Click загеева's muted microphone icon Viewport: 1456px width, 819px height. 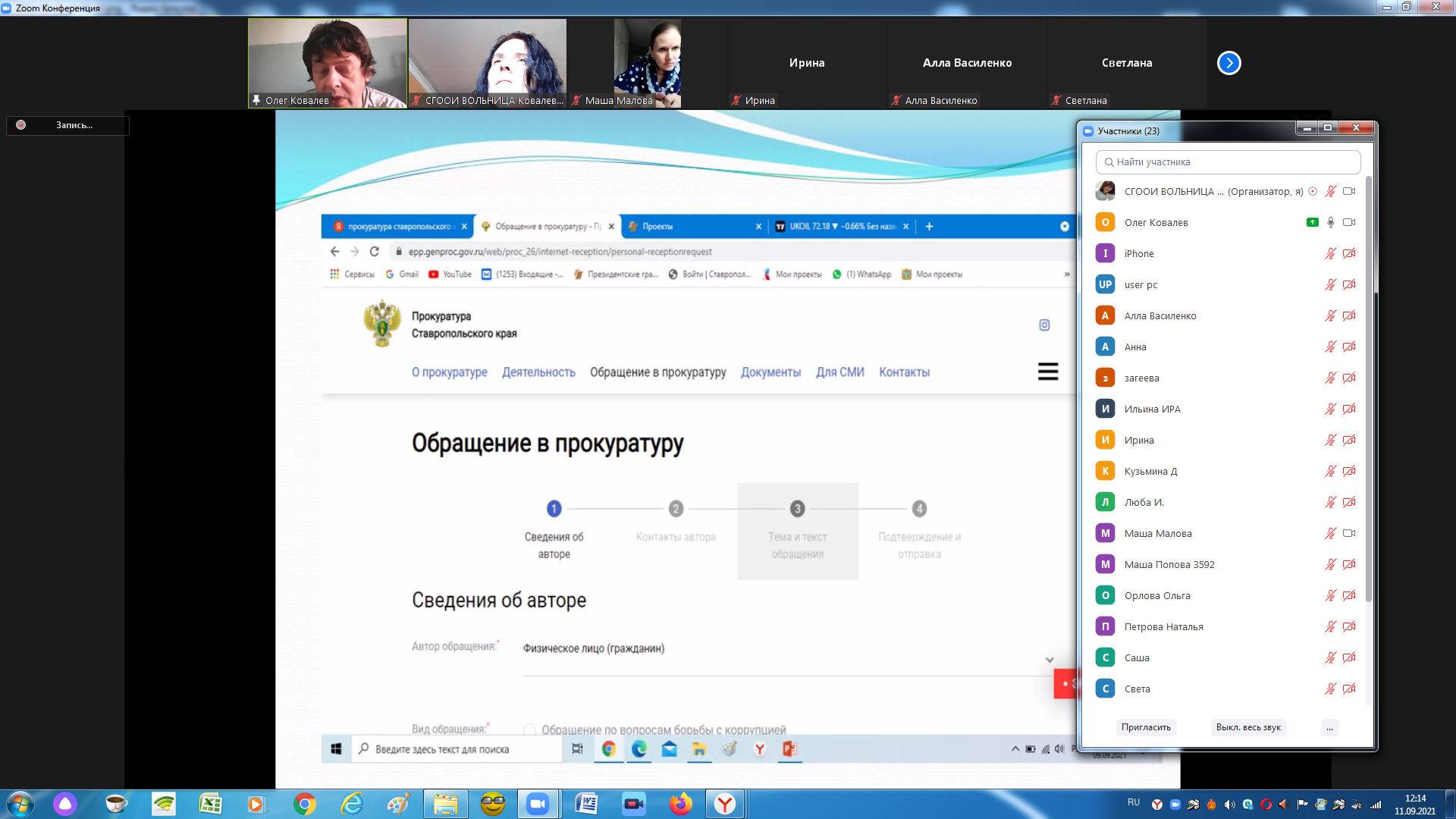1331,378
